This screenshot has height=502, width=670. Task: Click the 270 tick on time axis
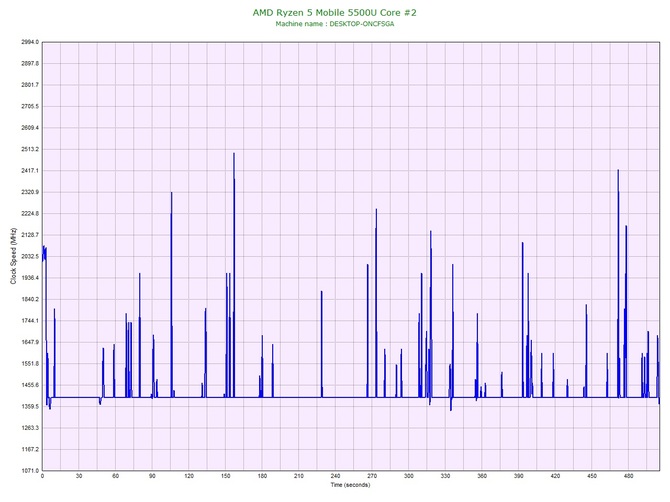point(372,476)
